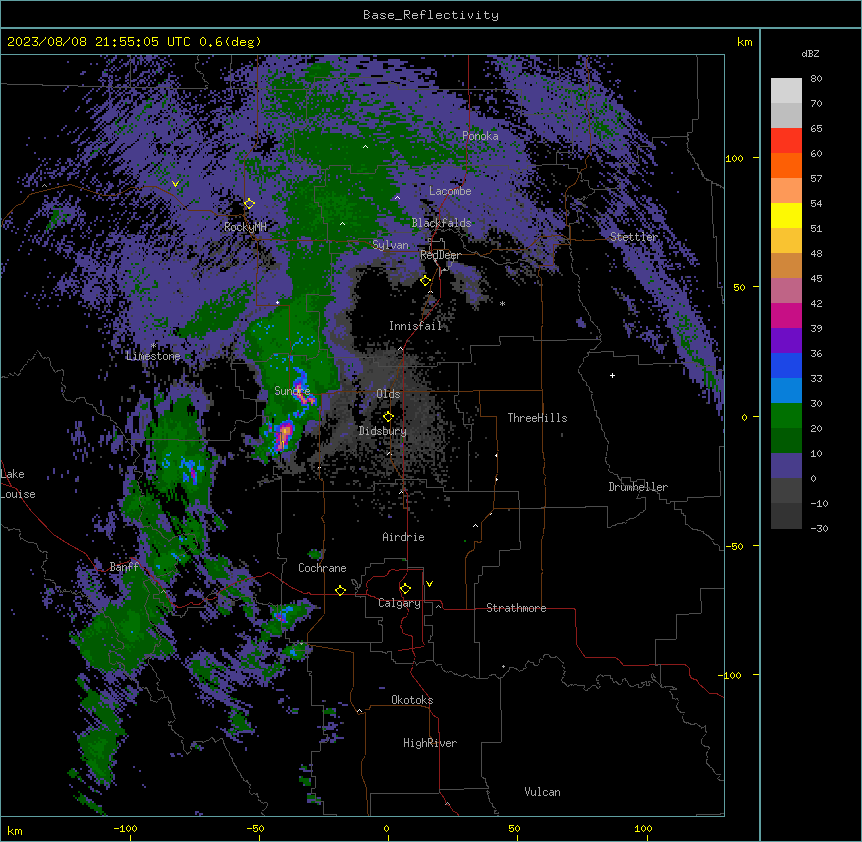Viewport: 862px width, 842px height.
Task: Click the Sylvan label
Action: tap(390, 245)
